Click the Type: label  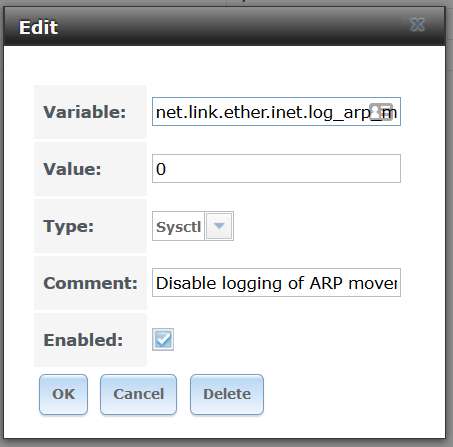coord(69,227)
